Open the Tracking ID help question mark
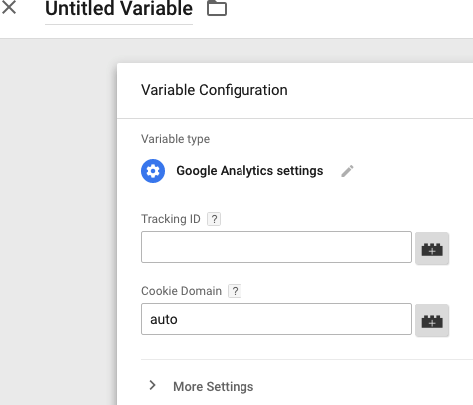Screen dimensions: 473x405 click(214, 219)
